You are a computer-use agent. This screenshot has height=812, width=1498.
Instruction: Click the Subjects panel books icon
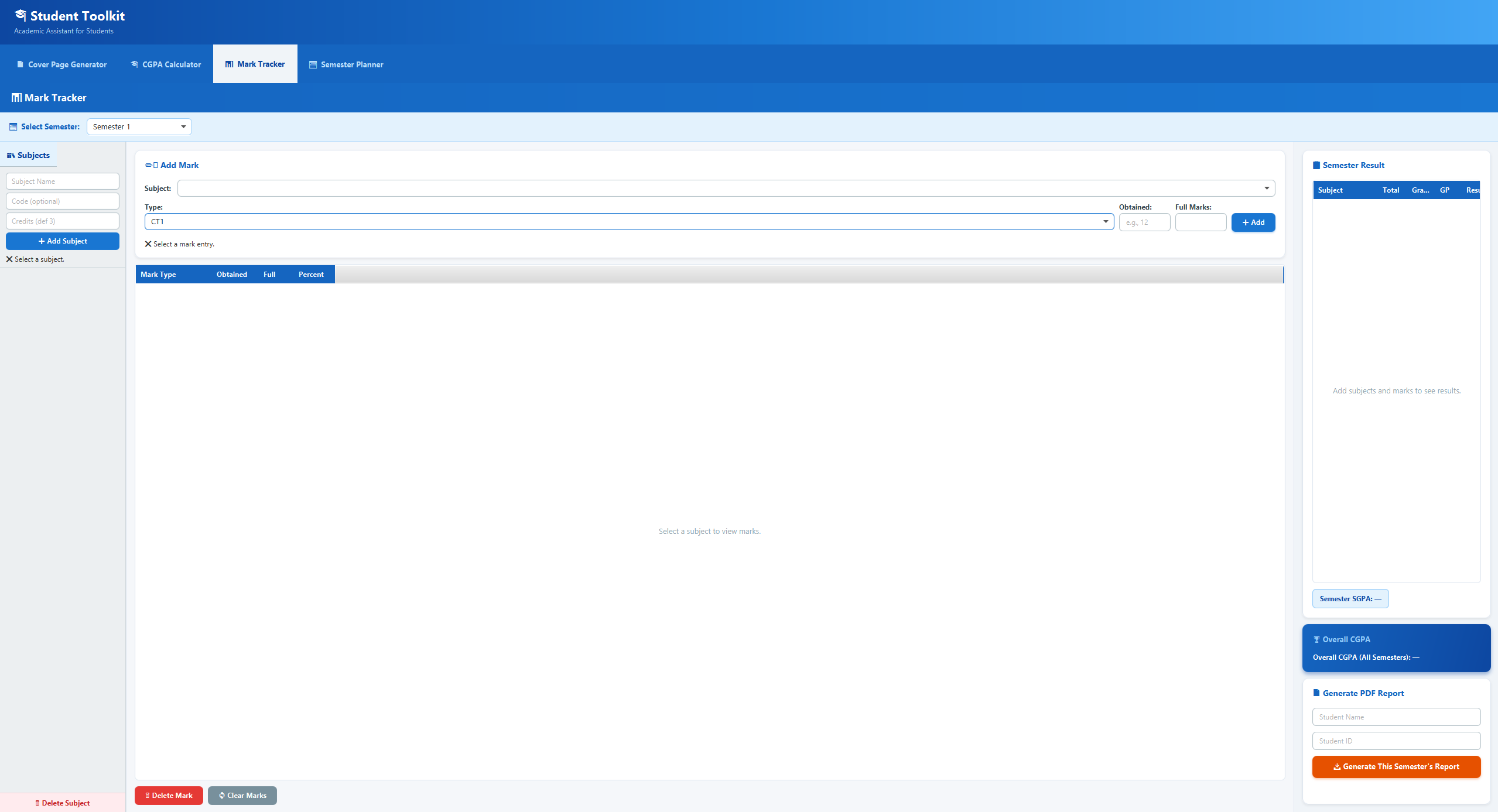click(x=11, y=155)
